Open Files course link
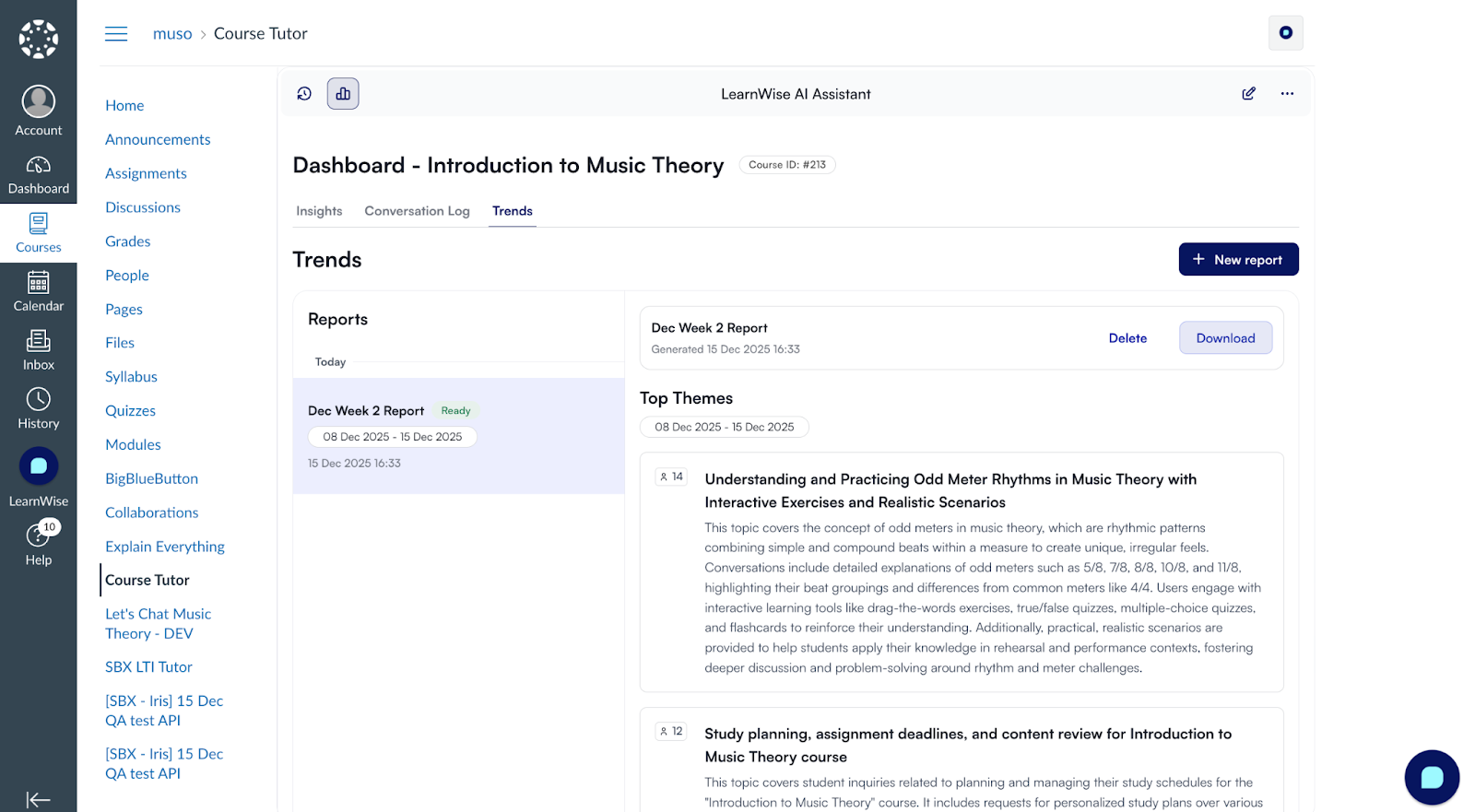 120,343
